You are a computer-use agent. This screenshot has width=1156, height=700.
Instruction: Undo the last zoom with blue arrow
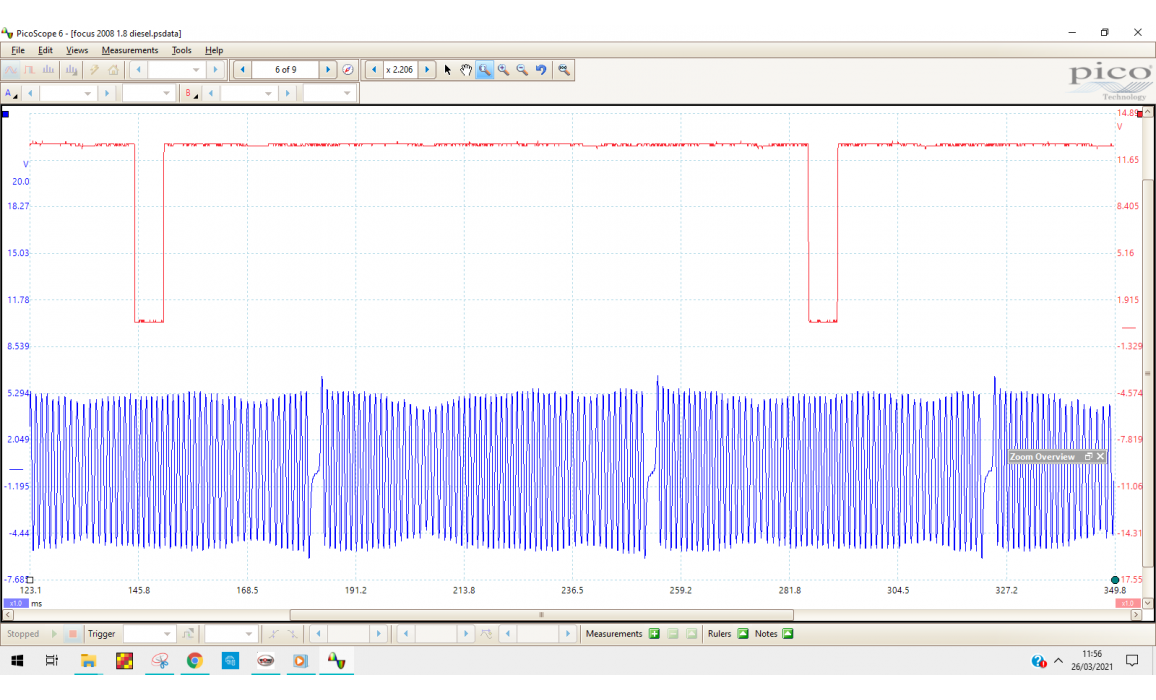(x=541, y=70)
